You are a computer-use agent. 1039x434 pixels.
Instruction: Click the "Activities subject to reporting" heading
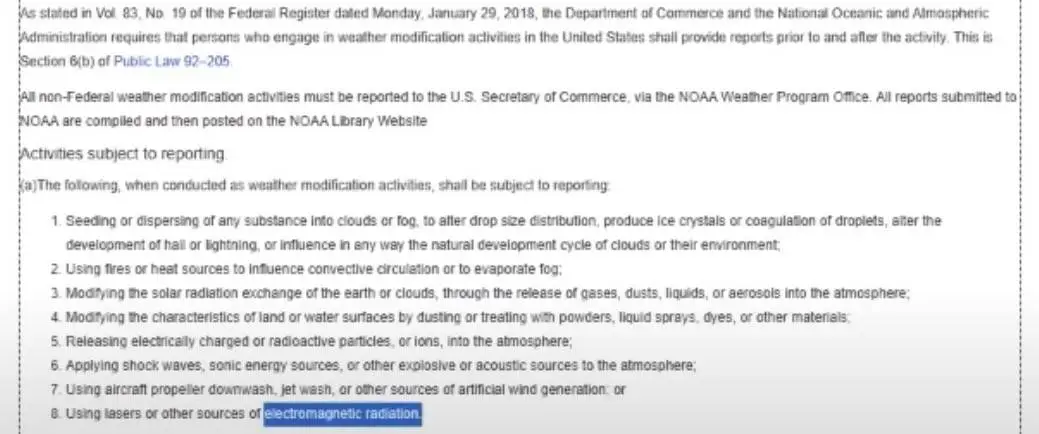(x=124, y=154)
